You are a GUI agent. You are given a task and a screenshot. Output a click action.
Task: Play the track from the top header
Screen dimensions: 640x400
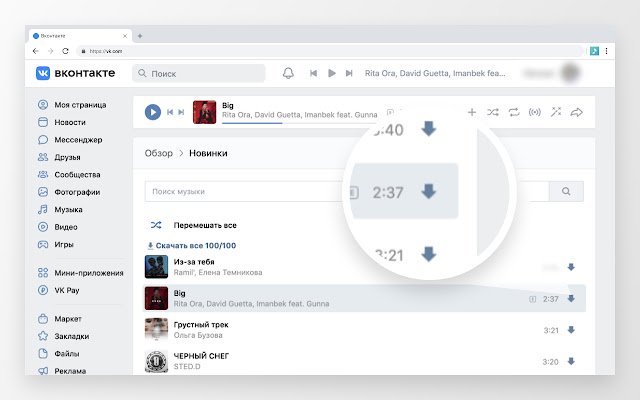pyautogui.click(x=332, y=73)
